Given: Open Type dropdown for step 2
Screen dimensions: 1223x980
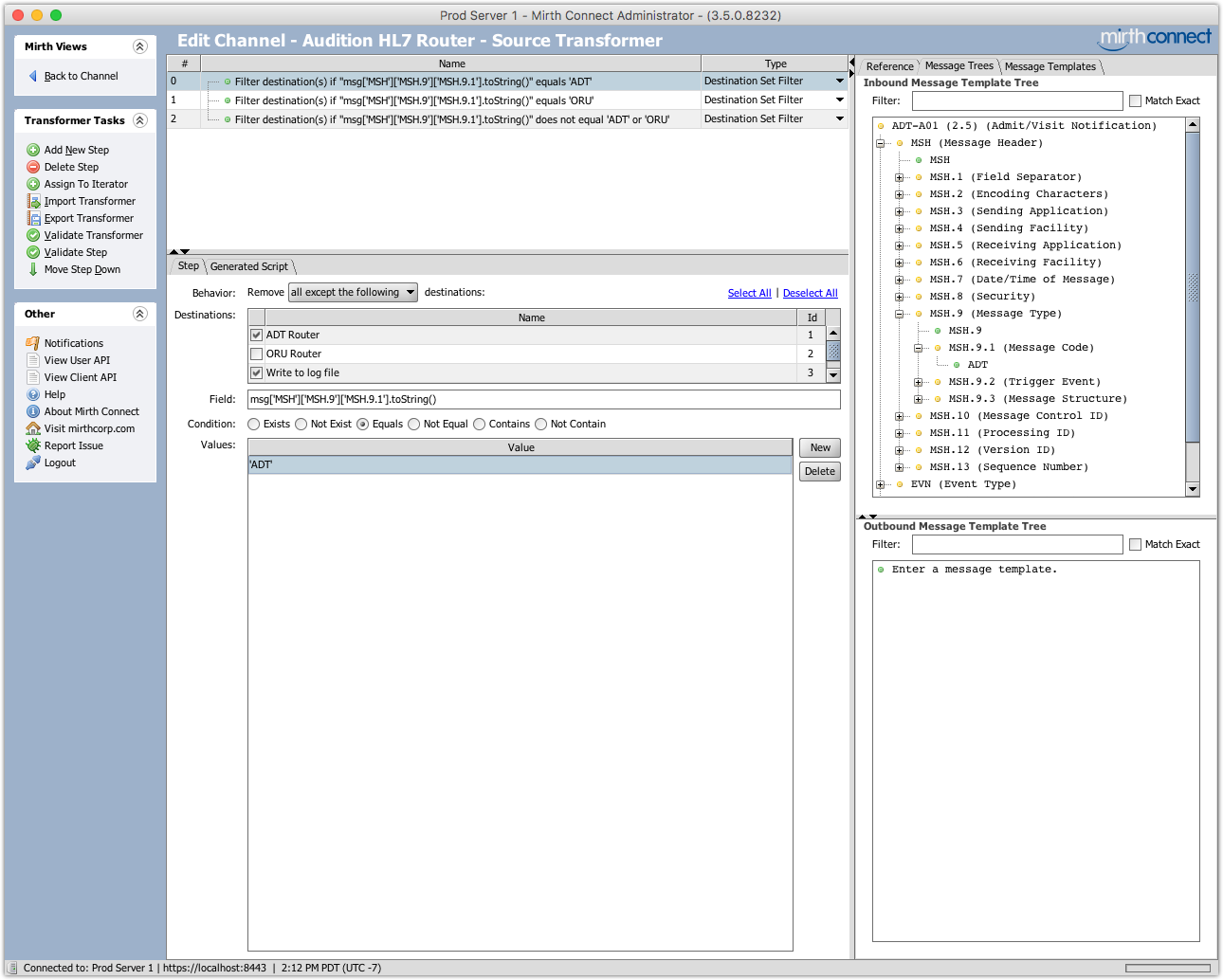Looking at the screenshot, I should point(839,118).
